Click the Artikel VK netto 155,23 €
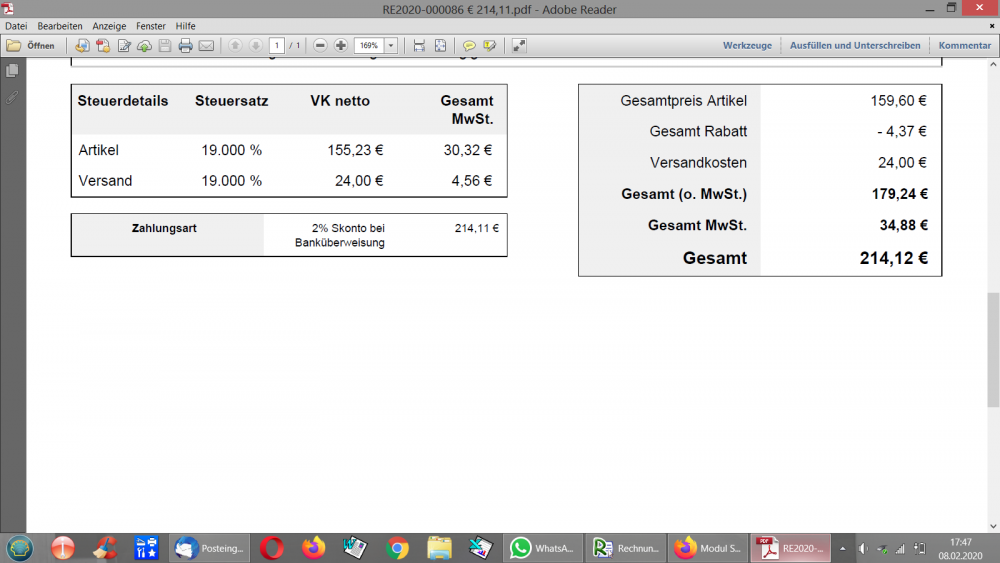The image size is (1000, 563). point(355,150)
